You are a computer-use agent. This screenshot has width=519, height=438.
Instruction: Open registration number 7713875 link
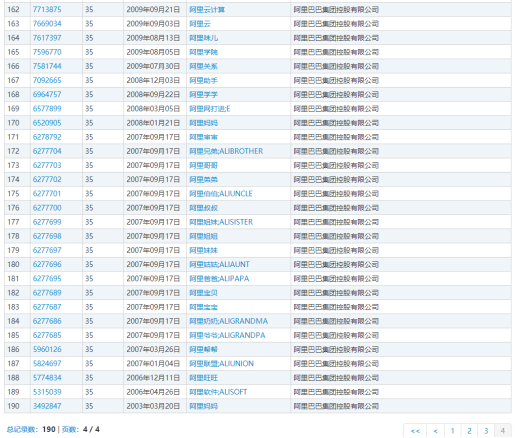coord(47,10)
